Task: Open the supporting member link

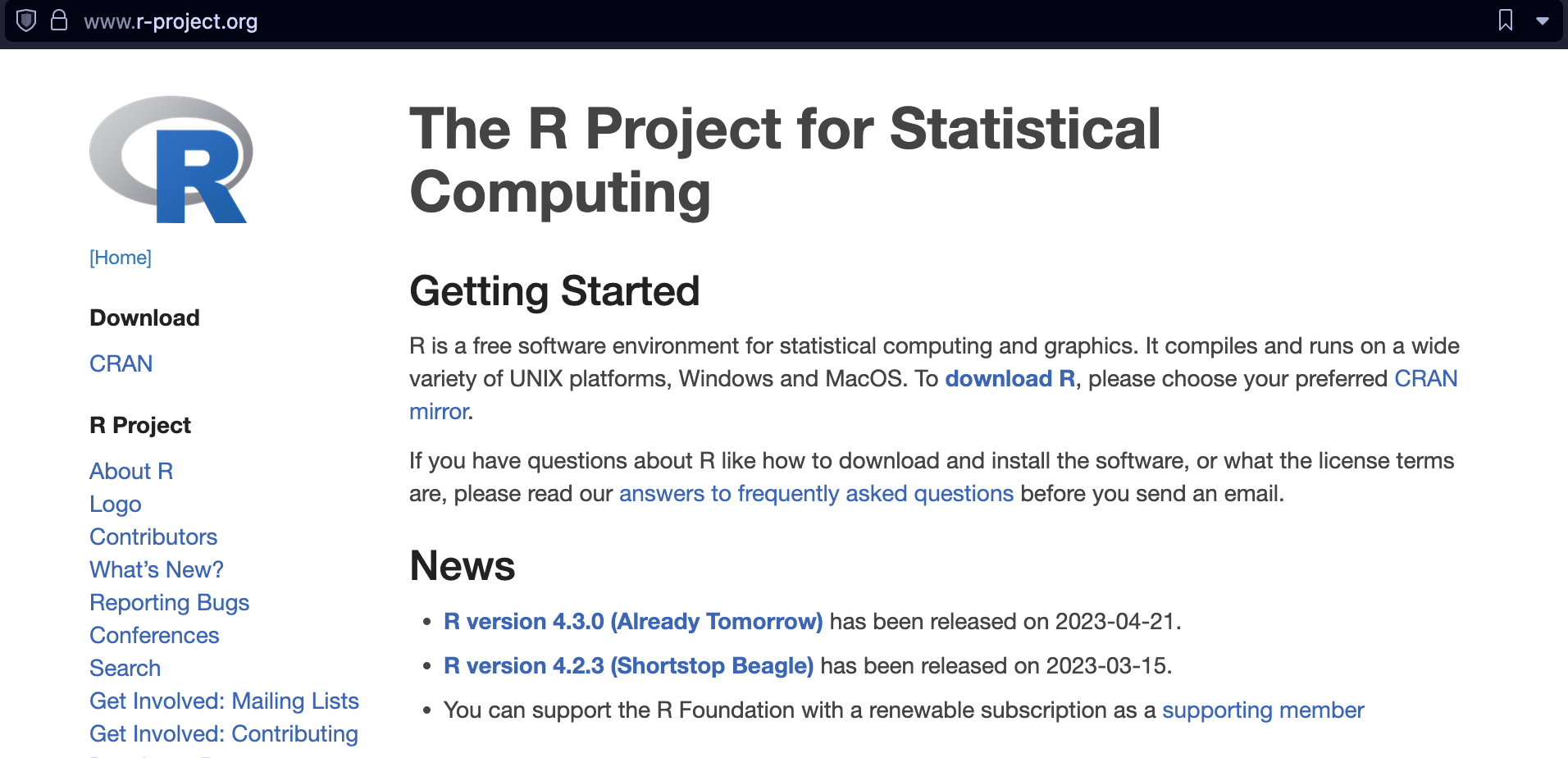Action: (x=1263, y=710)
